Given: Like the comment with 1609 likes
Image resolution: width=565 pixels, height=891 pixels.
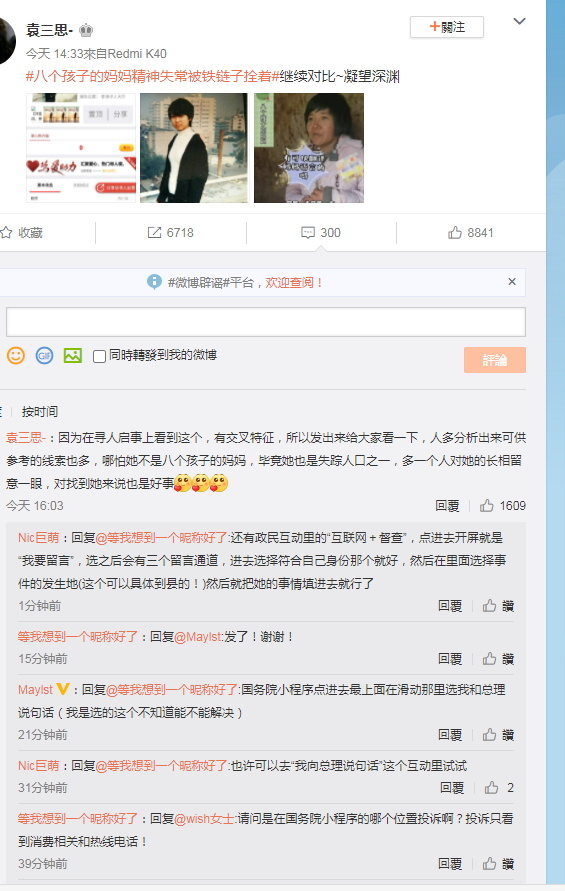Looking at the screenshot, I should [x=487, y=506].
